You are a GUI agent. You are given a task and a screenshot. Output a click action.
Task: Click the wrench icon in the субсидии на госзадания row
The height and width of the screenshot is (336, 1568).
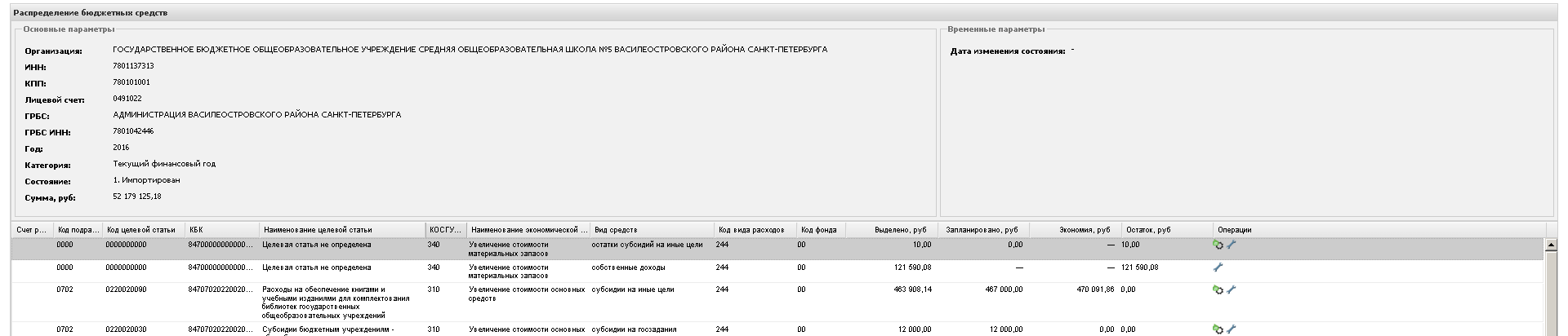pyautogui.click(x=1232, y=329)
